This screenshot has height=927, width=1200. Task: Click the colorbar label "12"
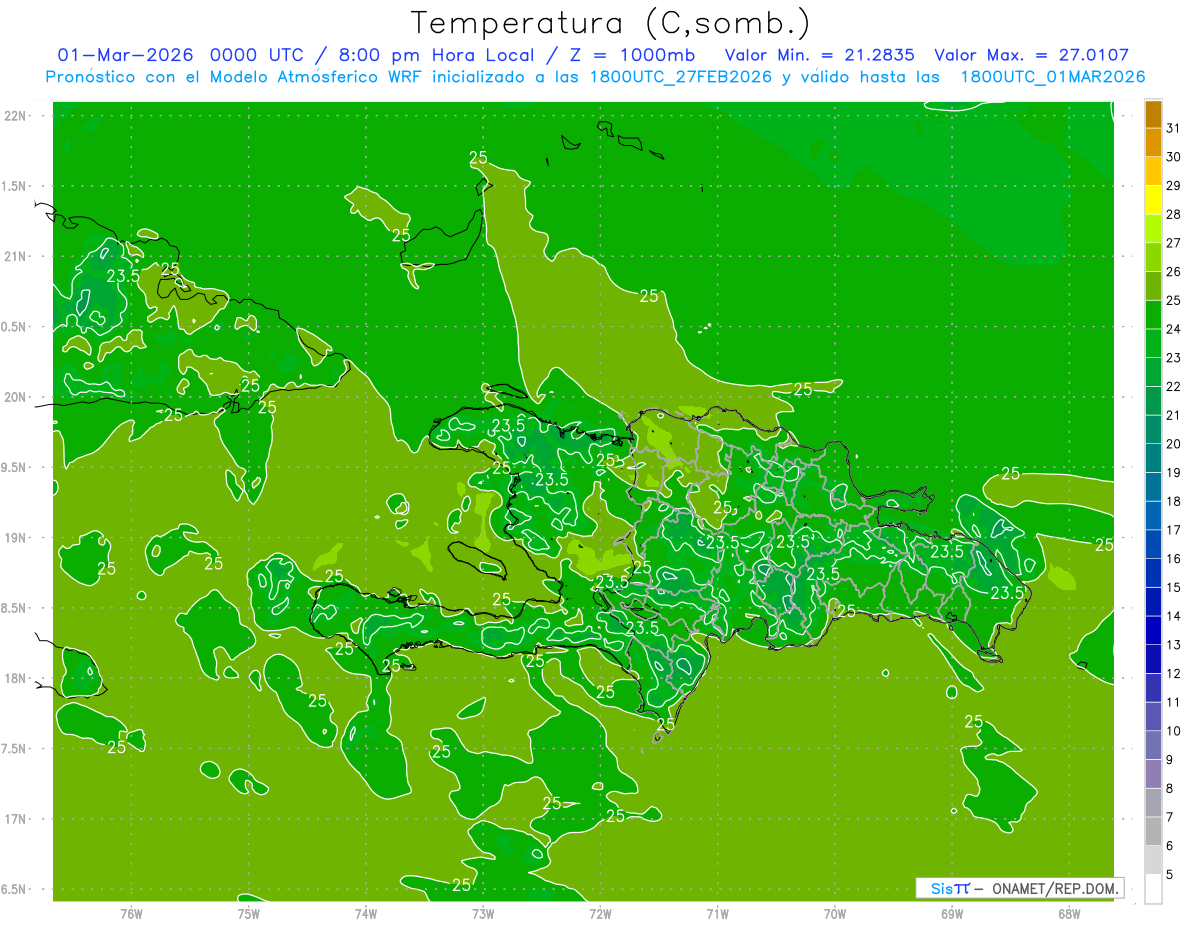(1174, 674)
